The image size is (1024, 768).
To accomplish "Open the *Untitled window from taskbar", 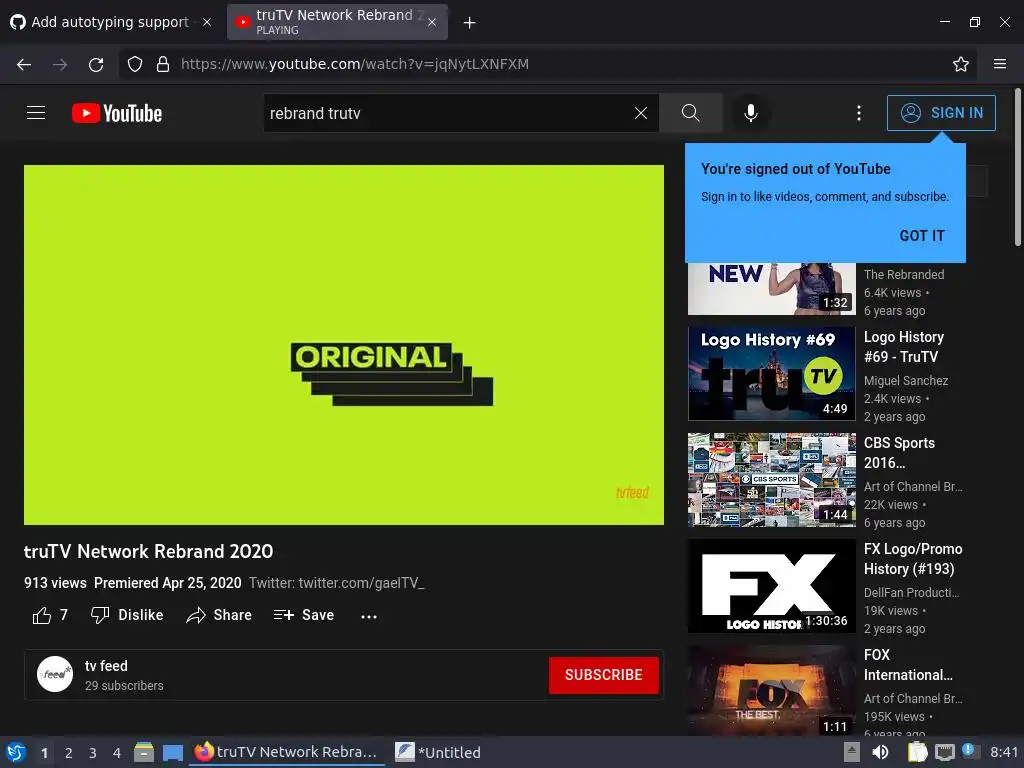I will point(439,752).
